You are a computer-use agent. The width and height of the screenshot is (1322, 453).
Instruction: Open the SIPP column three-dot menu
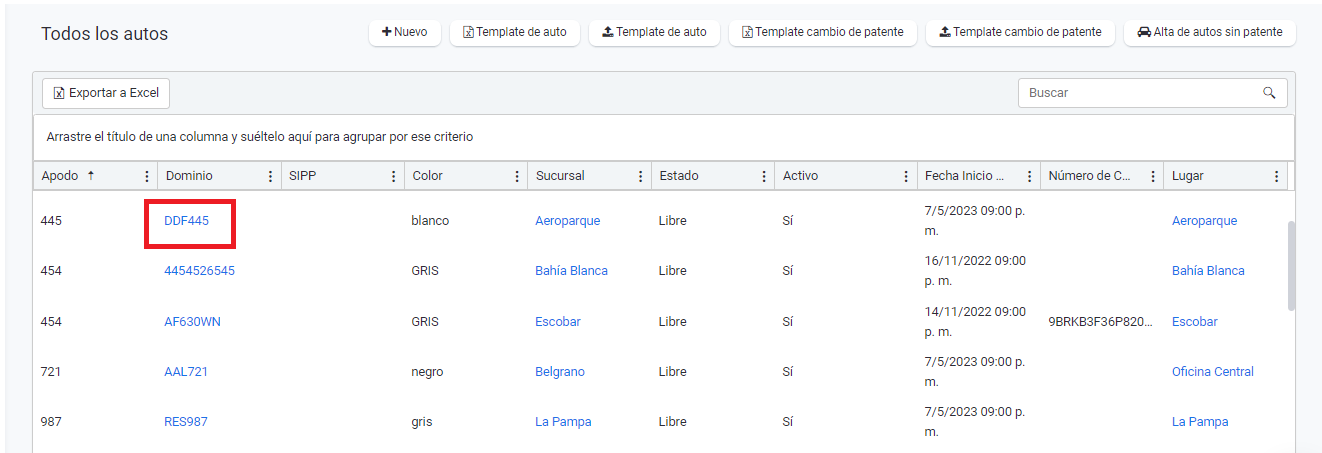pos(393,176)
